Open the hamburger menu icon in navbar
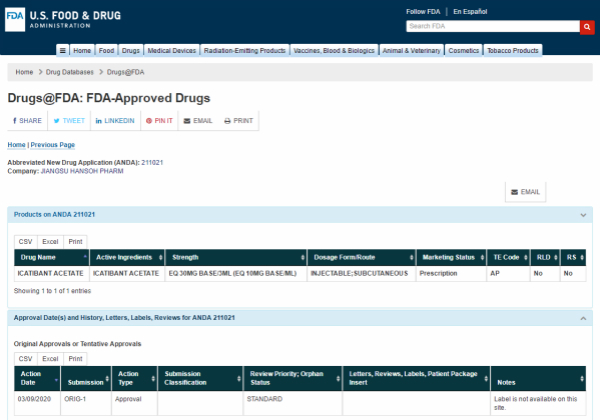Viewport: 600px width, 420px height. [x=63, y=50]
